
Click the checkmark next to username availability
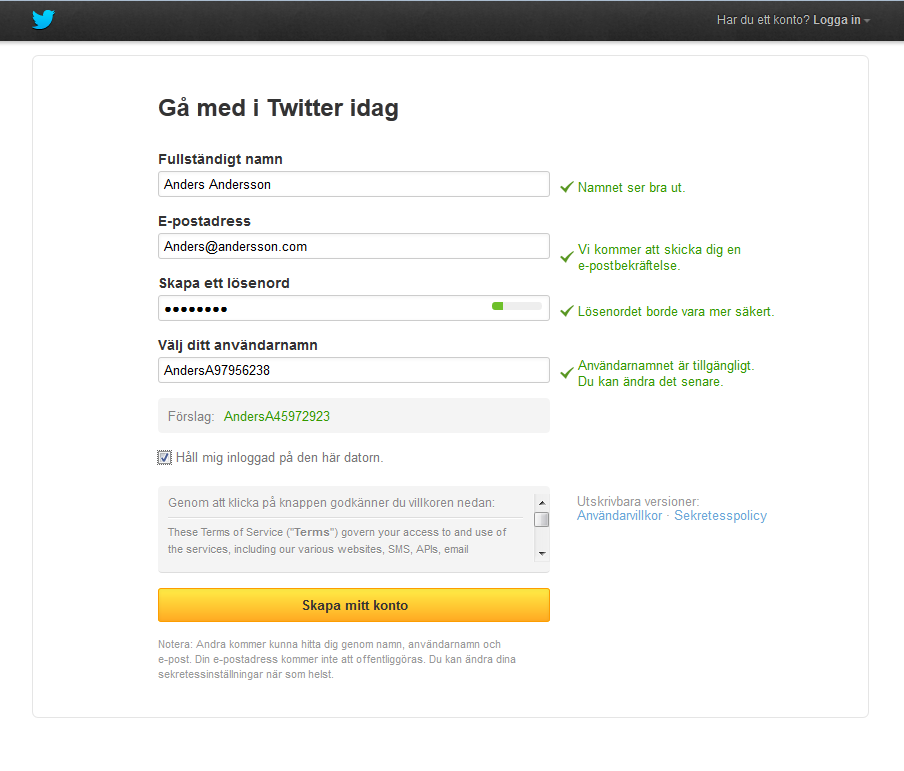567,373
